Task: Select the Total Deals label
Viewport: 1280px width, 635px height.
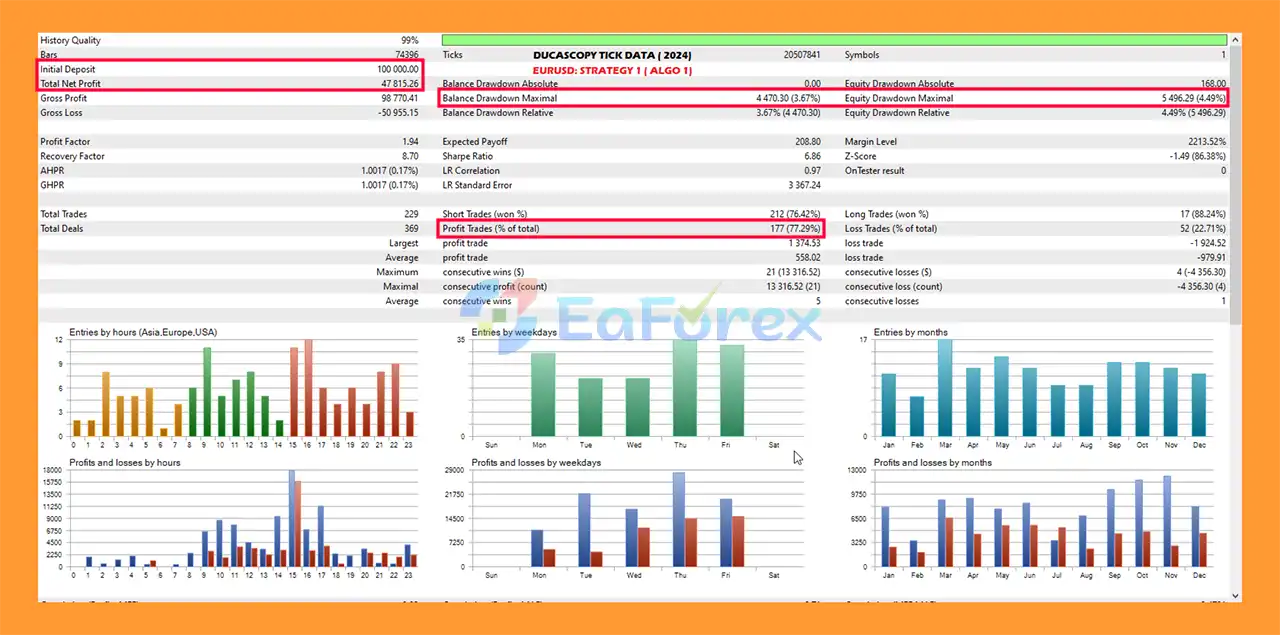Action: point(62,229)
